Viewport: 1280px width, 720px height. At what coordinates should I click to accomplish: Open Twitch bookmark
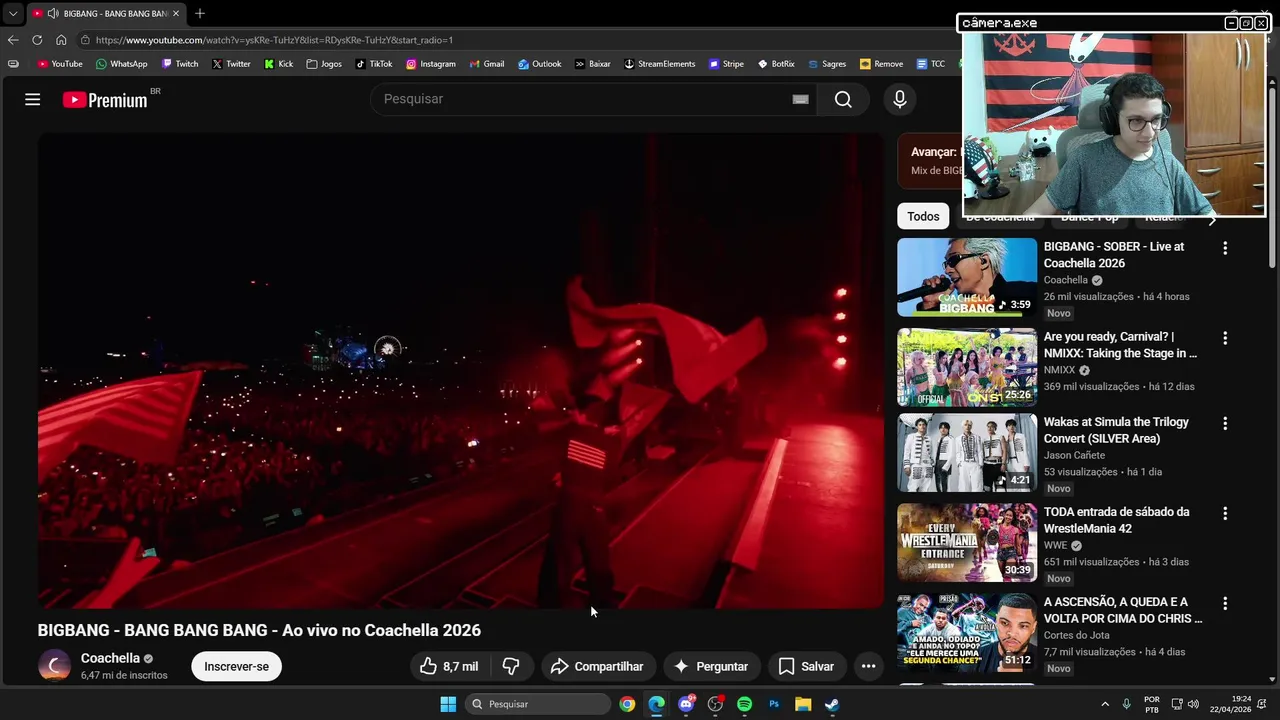pos(180,64)
